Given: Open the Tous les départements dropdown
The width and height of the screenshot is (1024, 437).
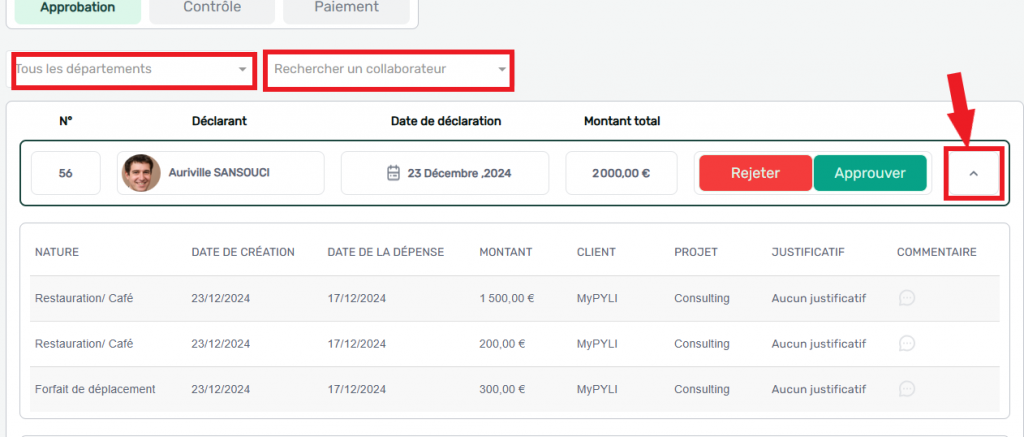Looking at the screenshot, I should click(133, 69).
